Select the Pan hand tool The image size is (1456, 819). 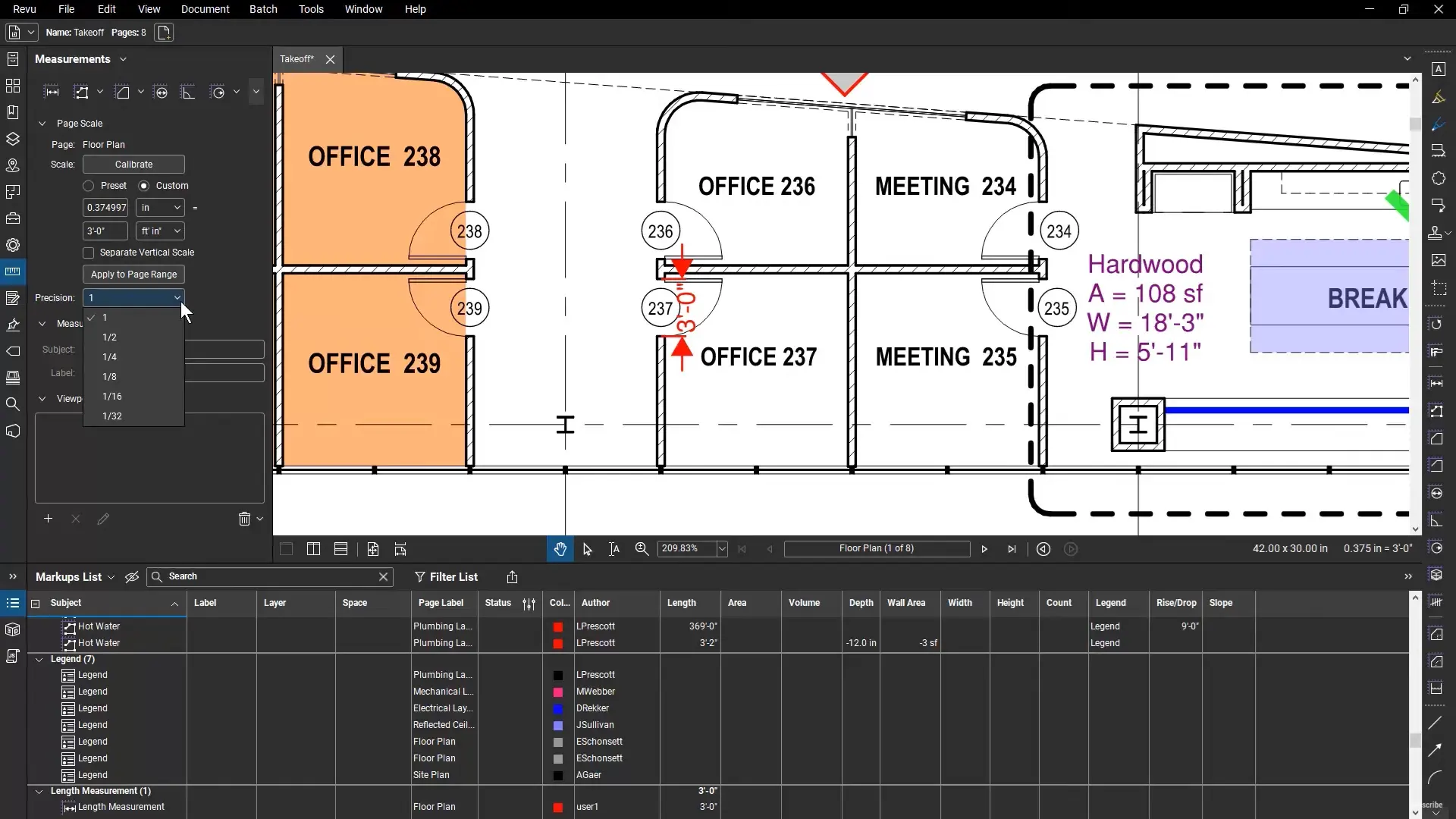point(560,549)
